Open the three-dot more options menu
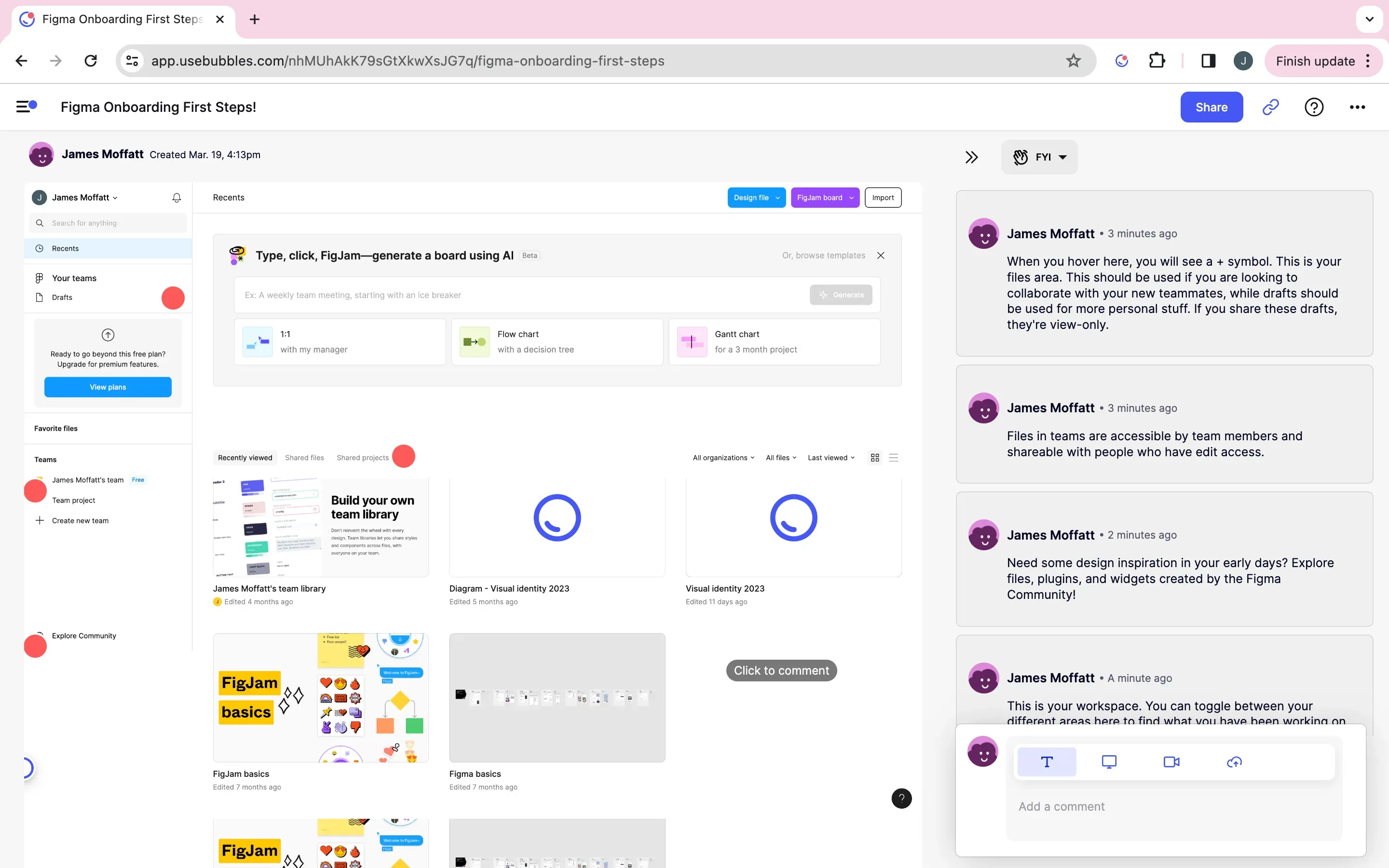Viewport: 1389px width, 868px height. click(1357, 108)
